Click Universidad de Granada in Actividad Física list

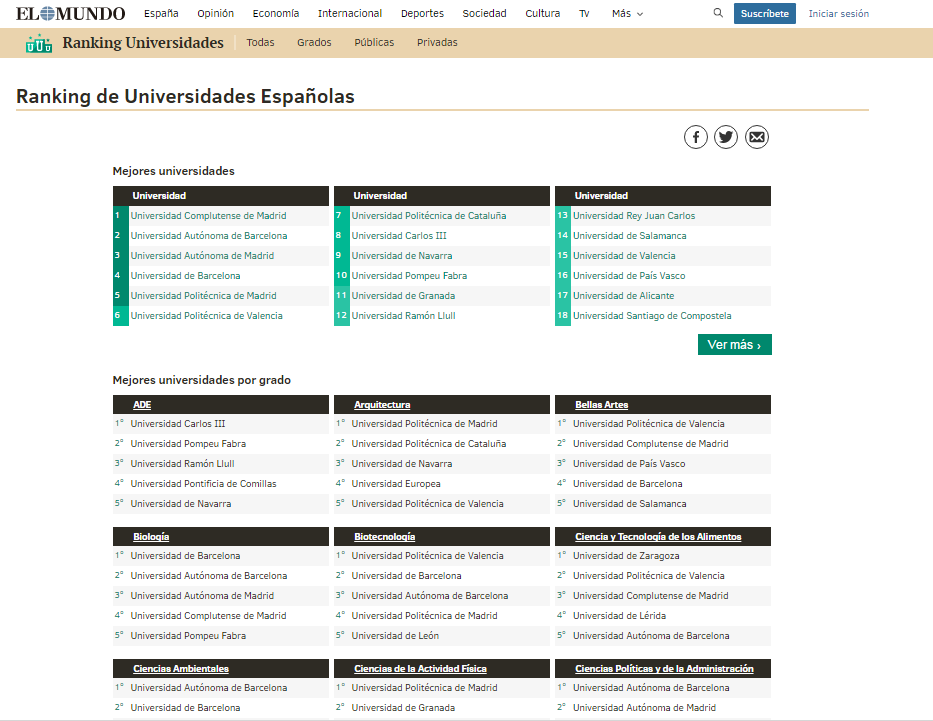(x=403, y=708)
